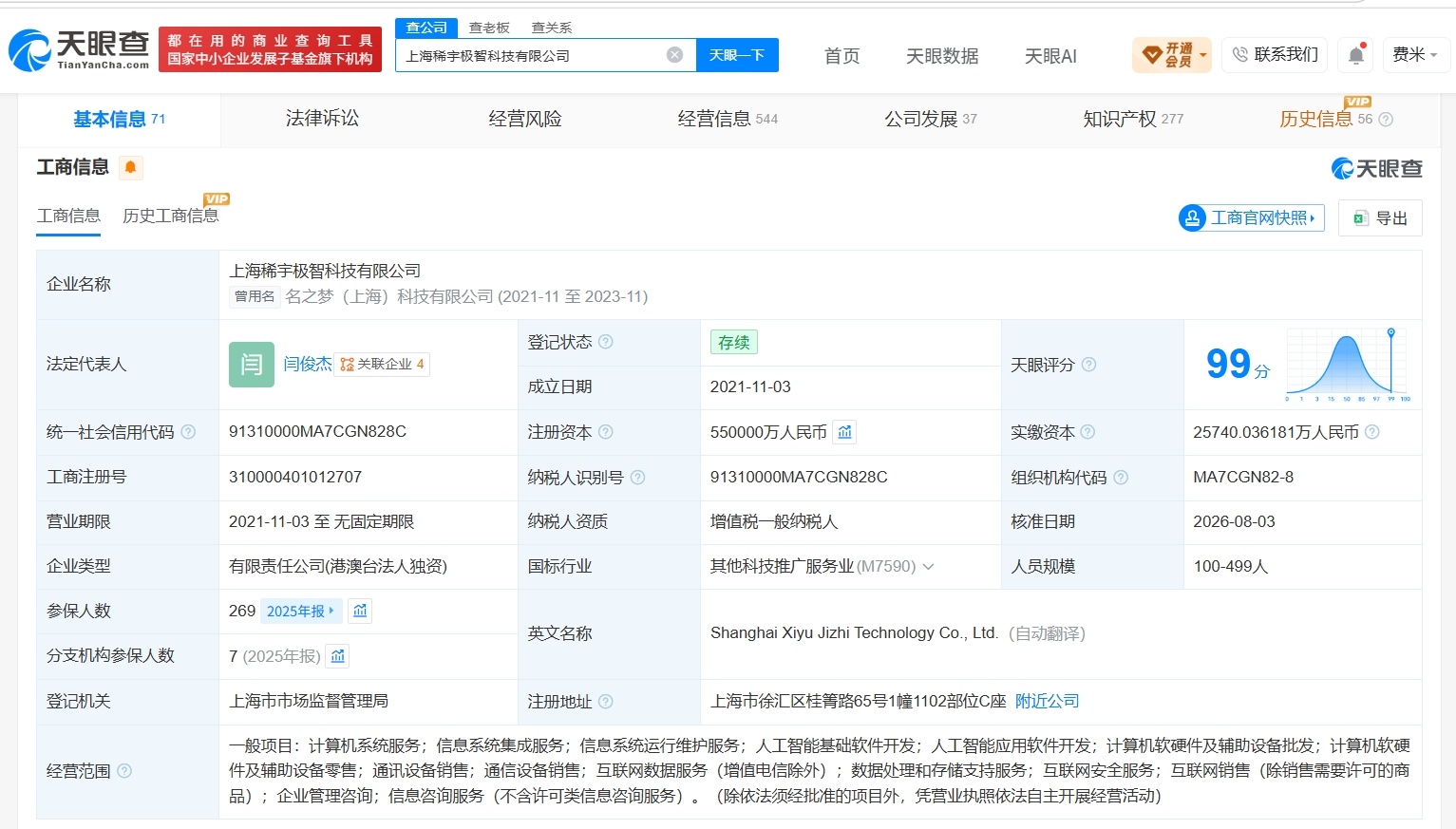Click 核准日期 value 2026-08-03

coord(1234,522)
